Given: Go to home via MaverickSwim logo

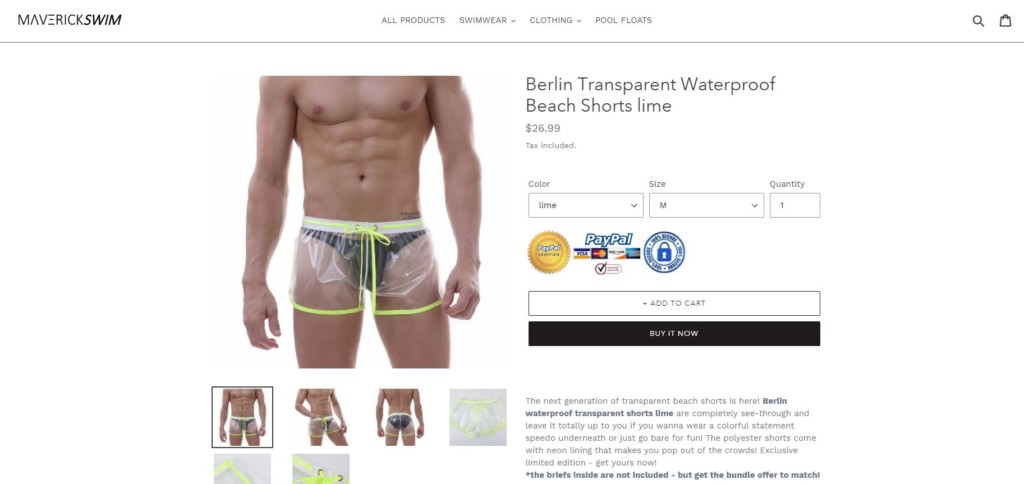Looking at the screenshot, I should [70, 20].
